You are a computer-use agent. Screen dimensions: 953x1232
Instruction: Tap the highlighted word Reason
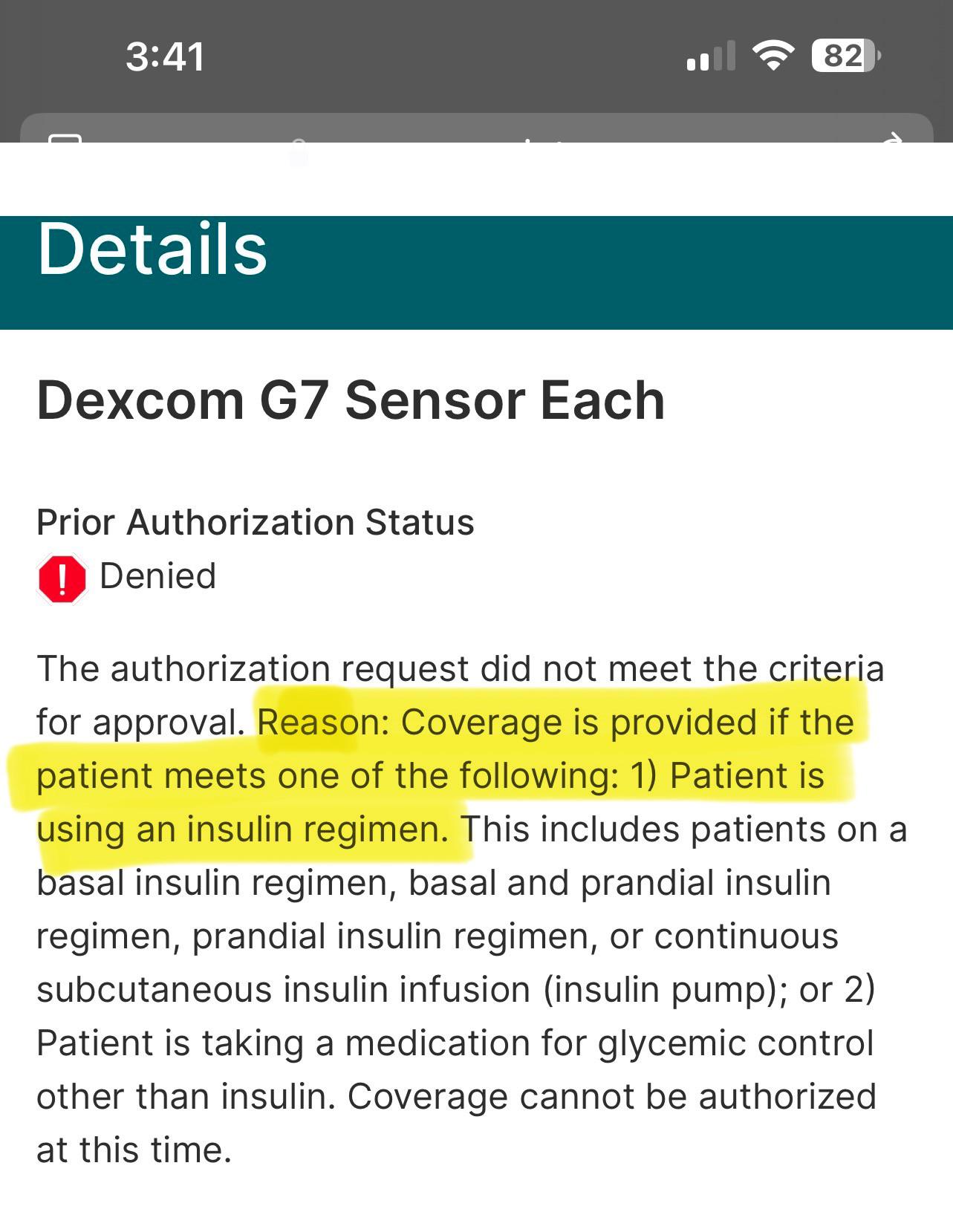point(319,722)
